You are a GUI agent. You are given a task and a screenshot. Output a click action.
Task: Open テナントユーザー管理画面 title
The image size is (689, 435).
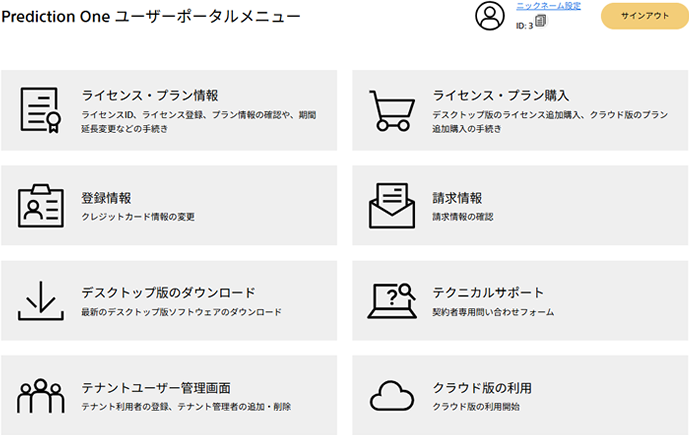pos(156,388)
